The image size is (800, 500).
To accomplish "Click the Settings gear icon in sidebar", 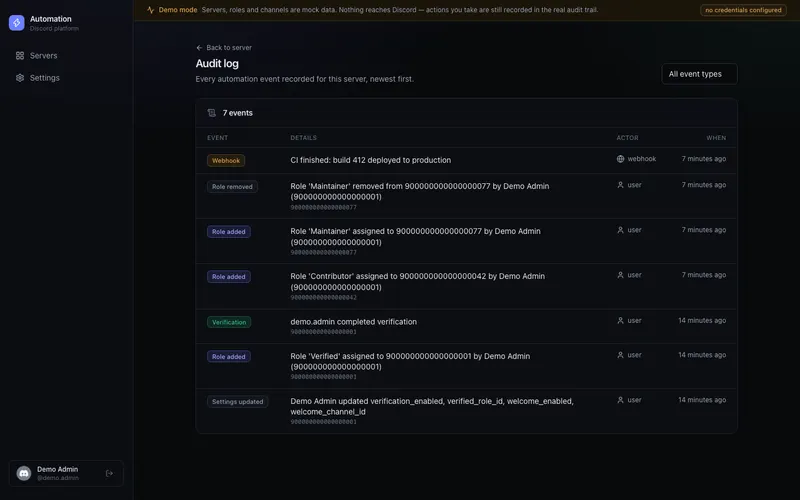I will coord(20,78).
